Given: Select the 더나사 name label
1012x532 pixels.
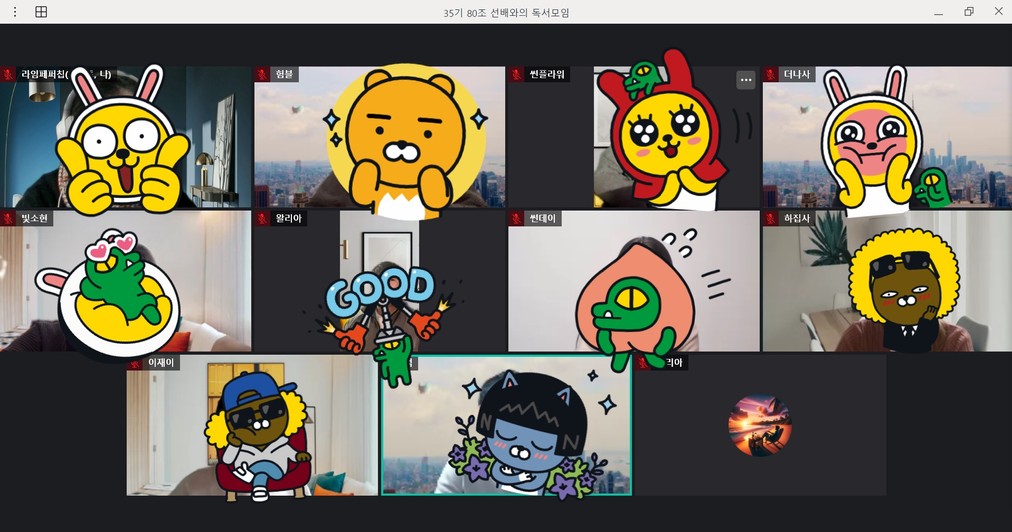Looking at the screenshot, I should click(x=797, y=74).
